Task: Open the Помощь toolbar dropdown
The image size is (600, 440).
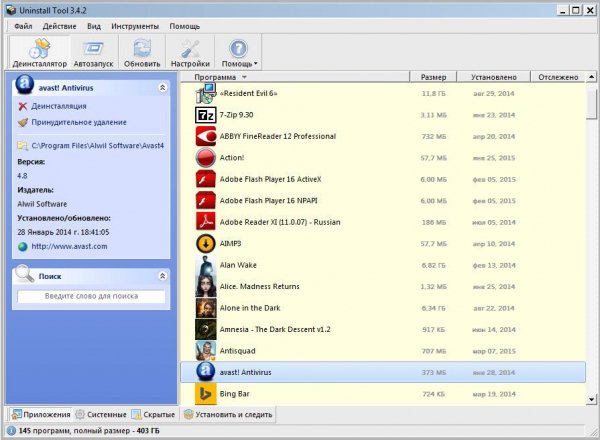Action: [239, 53]
